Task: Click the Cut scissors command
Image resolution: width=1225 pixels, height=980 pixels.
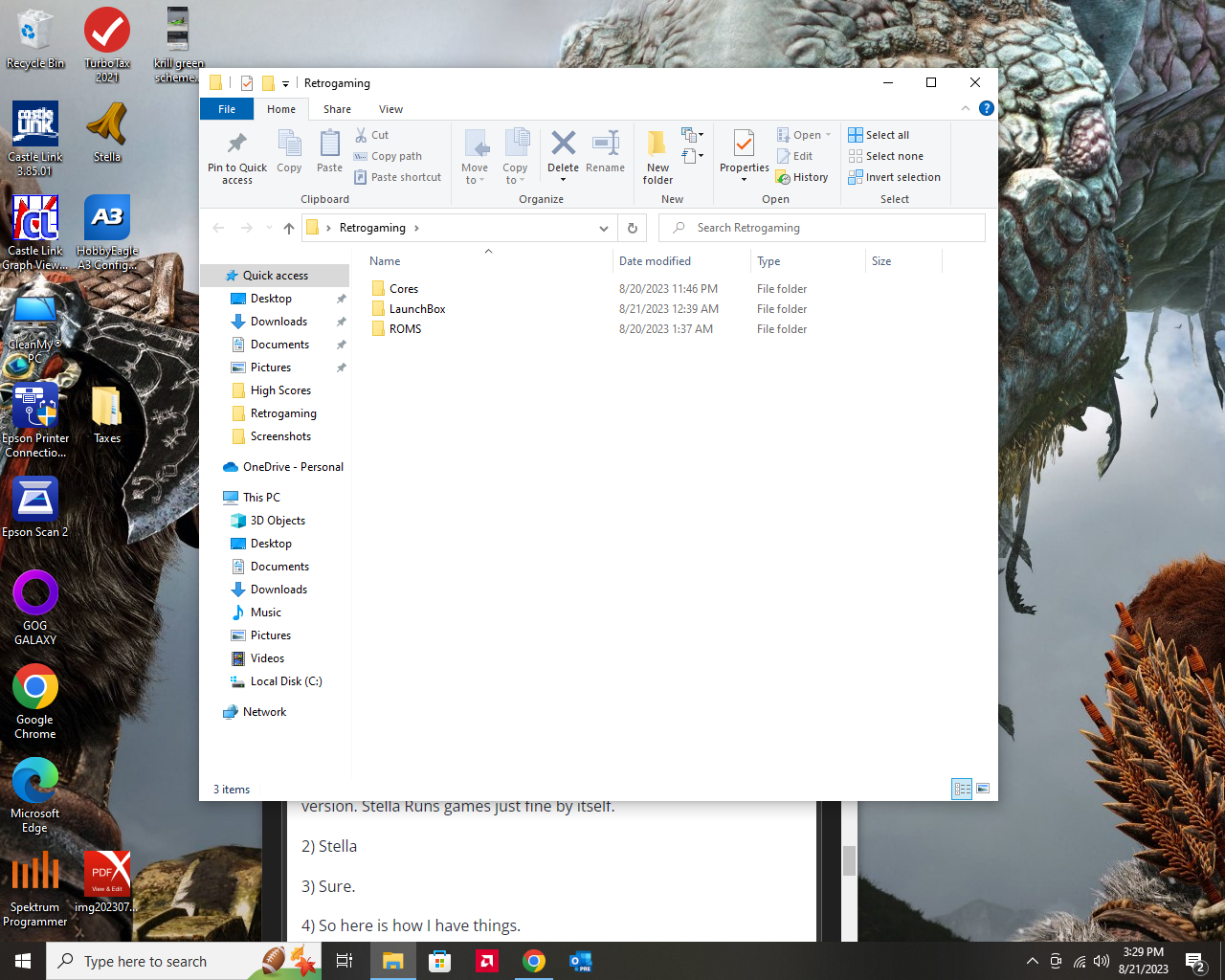Action: click(x=371, y=135)
